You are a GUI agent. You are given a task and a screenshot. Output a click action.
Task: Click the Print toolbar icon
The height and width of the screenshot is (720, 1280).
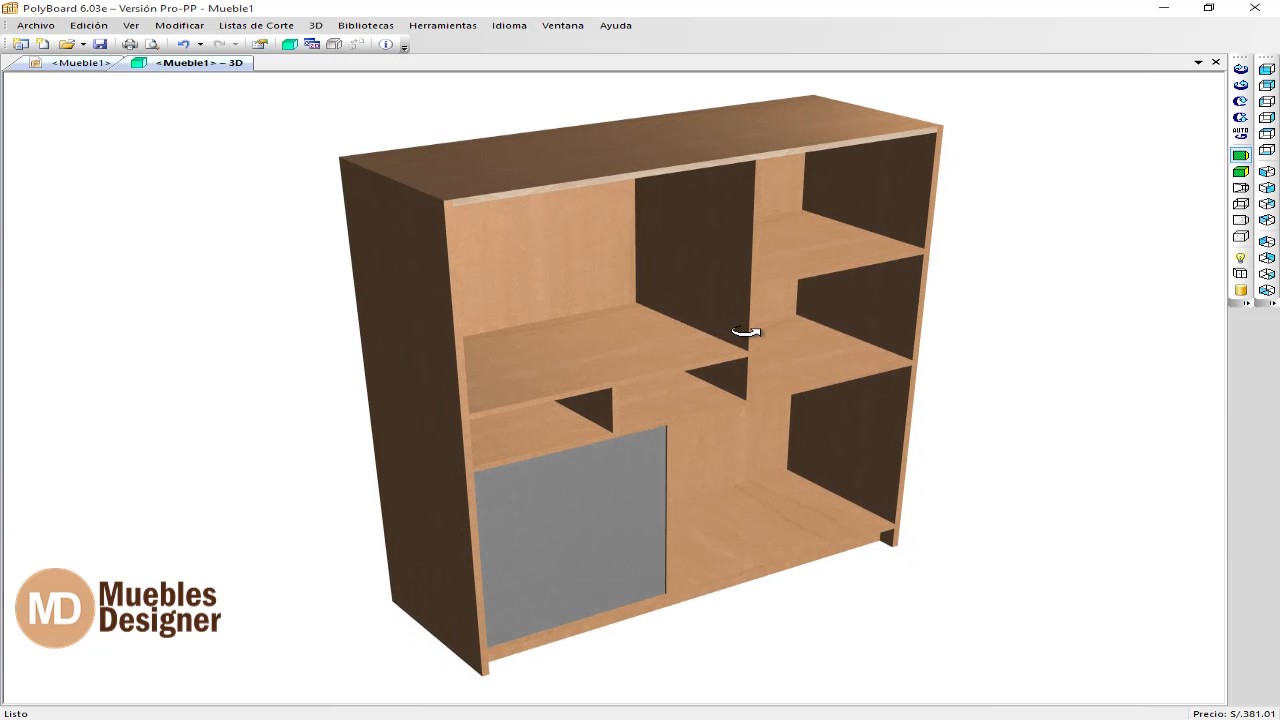130,44
